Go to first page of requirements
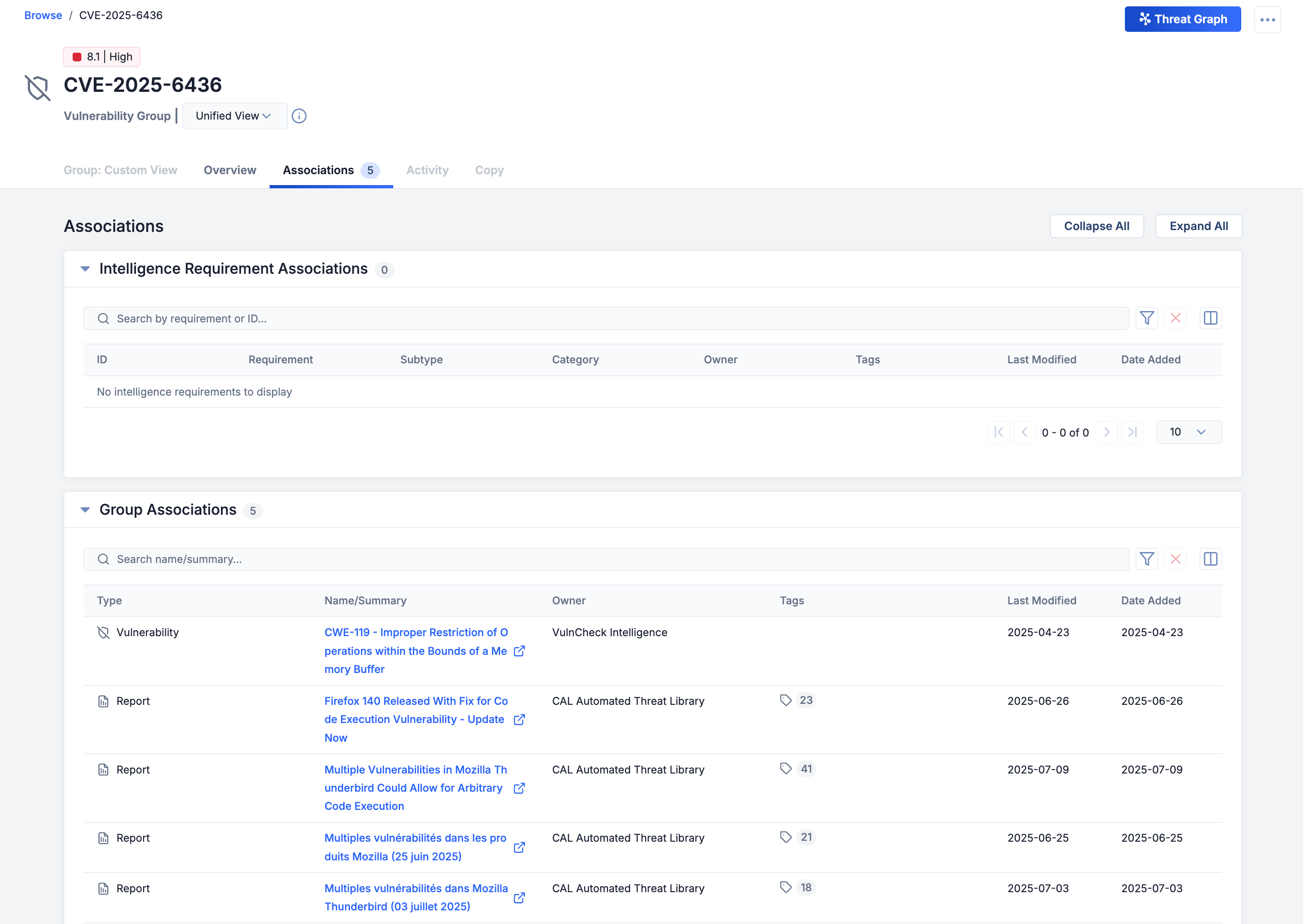This screenshot has width=1303, height=924. [x=999, y=432]
